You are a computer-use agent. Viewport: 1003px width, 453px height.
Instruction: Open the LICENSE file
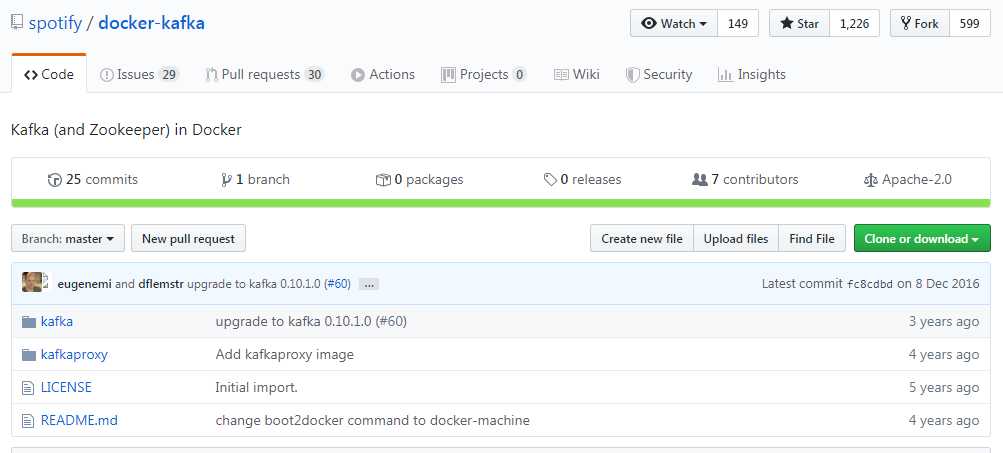tap(66, 387)
